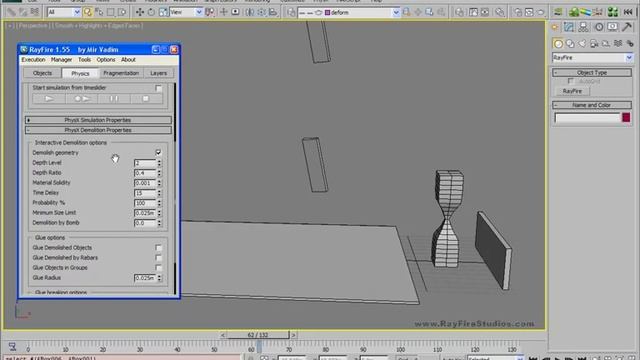
Task: Enable Glue Demolished by Rebars checkbox
Action: (x=158, y=258)
